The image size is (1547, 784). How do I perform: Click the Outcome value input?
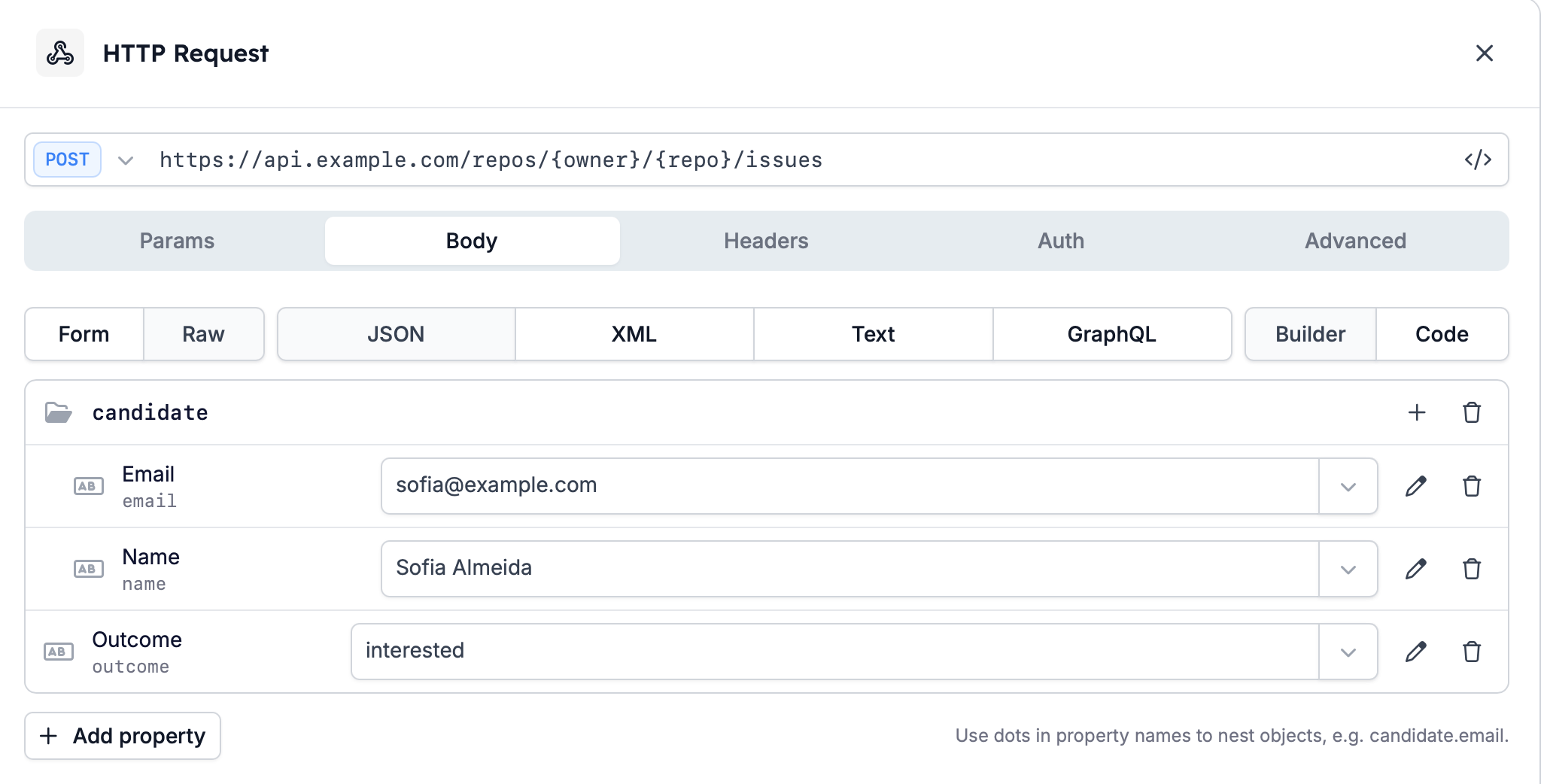[x=834, y=652]
